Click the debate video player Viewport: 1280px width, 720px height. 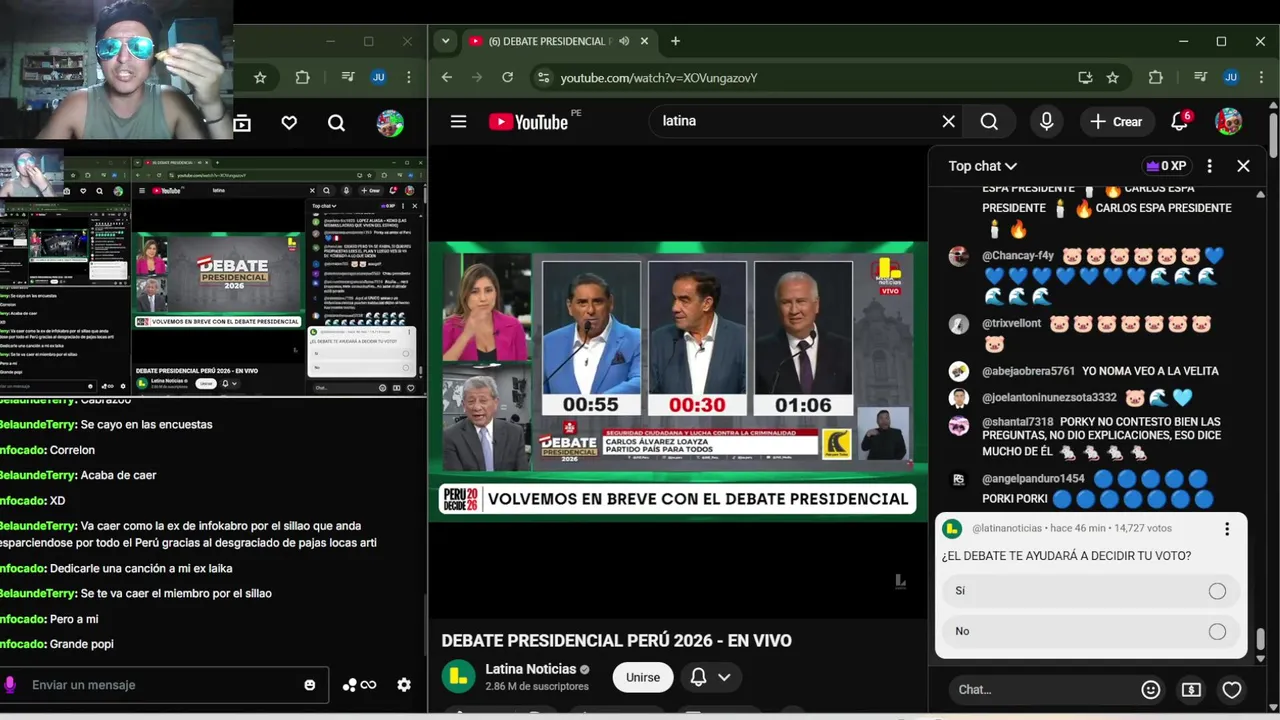click(678, 380)
